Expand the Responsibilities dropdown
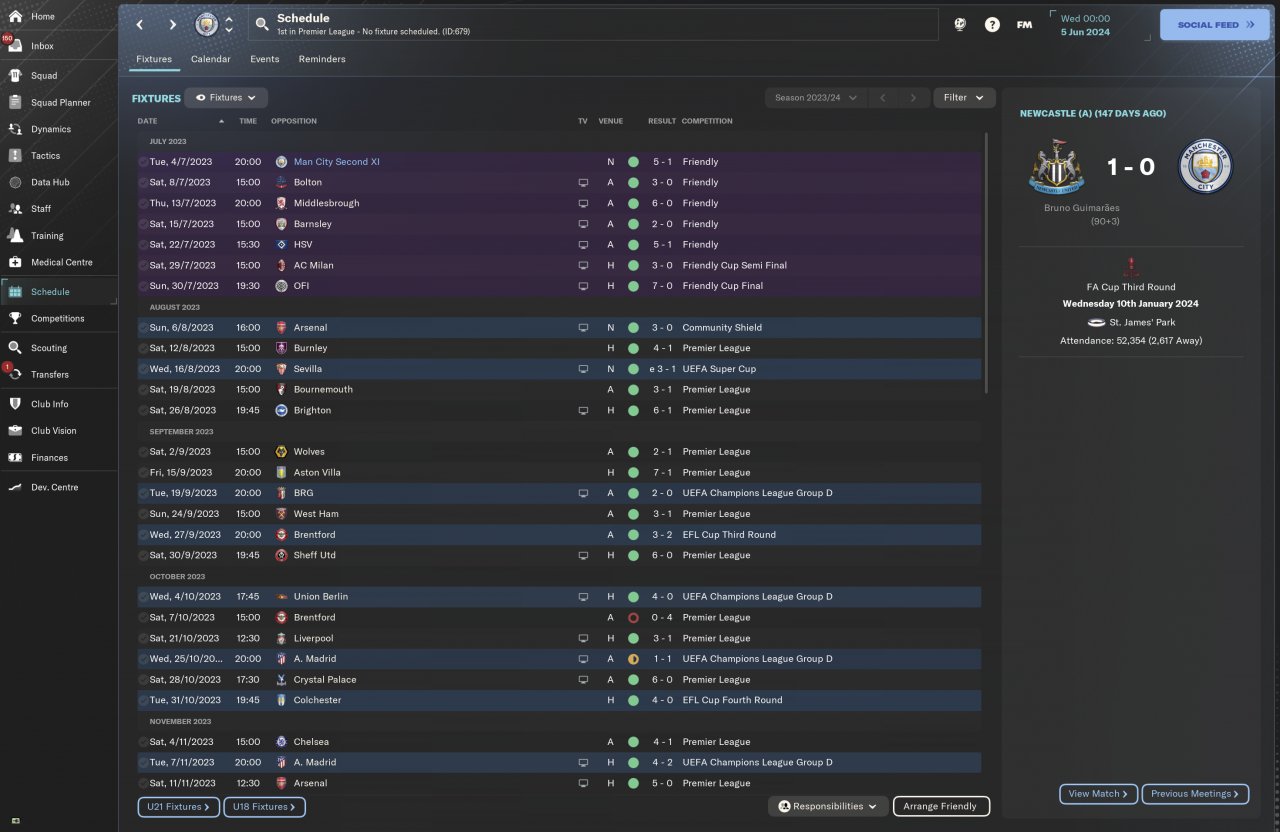The height and width of the screenshot is (832, 1280). [828, 806]
